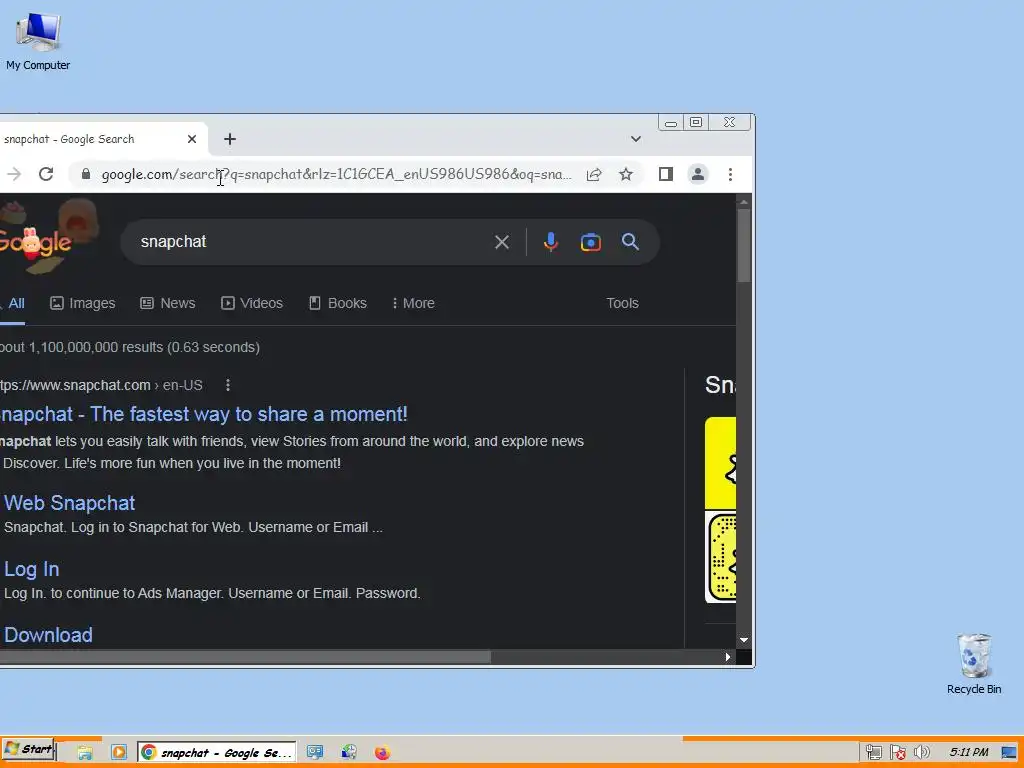Image resolution: width=1024 pixels, height=768 pixels.
Task: Open the Log In sitelink
Action: [32, 569]
